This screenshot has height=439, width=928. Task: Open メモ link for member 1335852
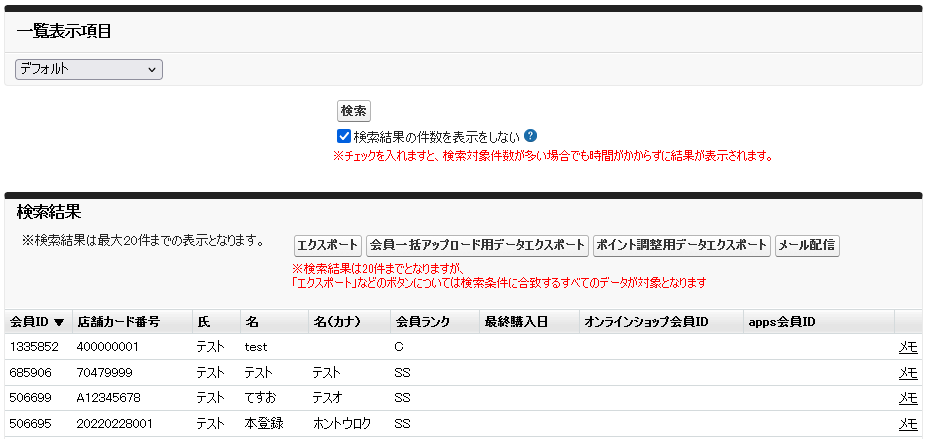point(907,347)
